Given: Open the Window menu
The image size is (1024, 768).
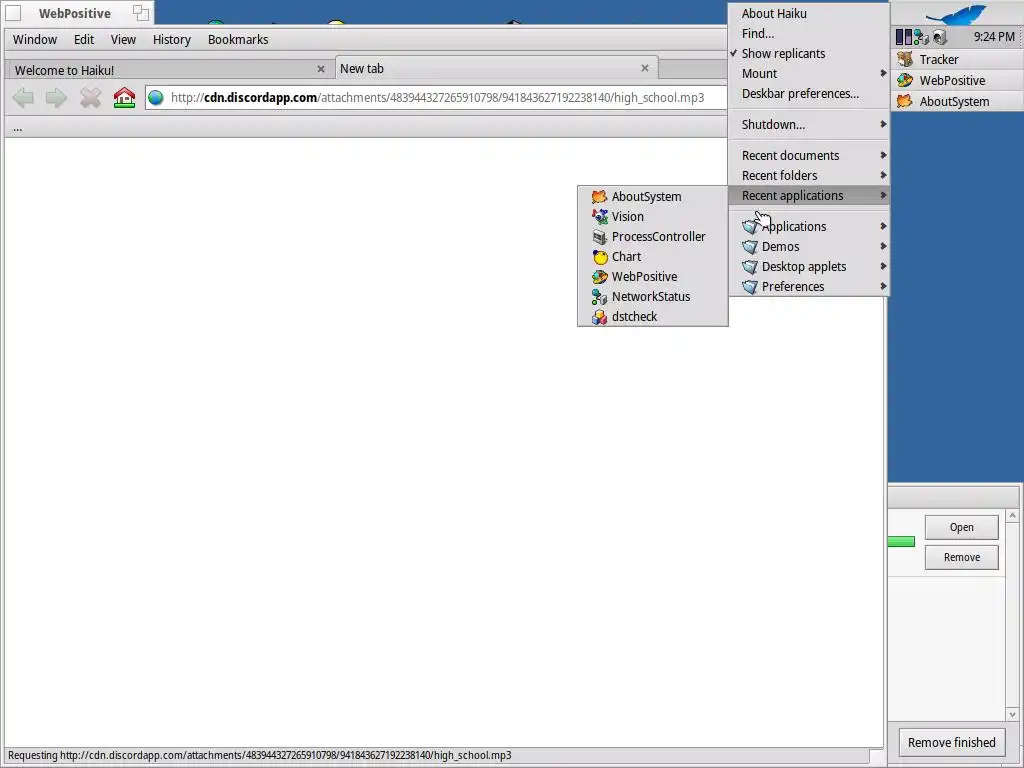Looking at the screenshot, I should [x=35, y=40].
